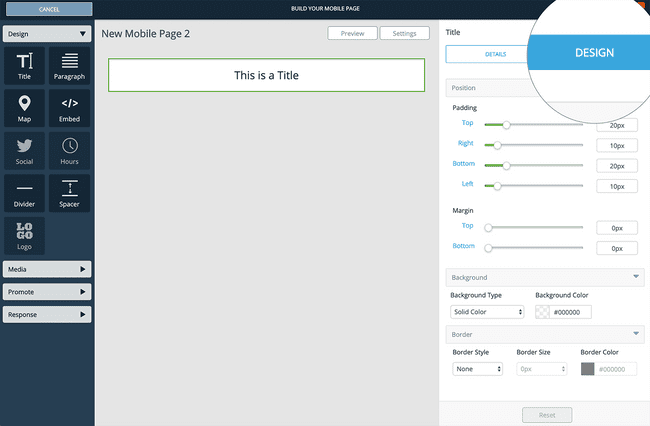The image size is (650, 426).
Task: Expand the Promote category
Action: pyautogui.click(x=47, y=292)
